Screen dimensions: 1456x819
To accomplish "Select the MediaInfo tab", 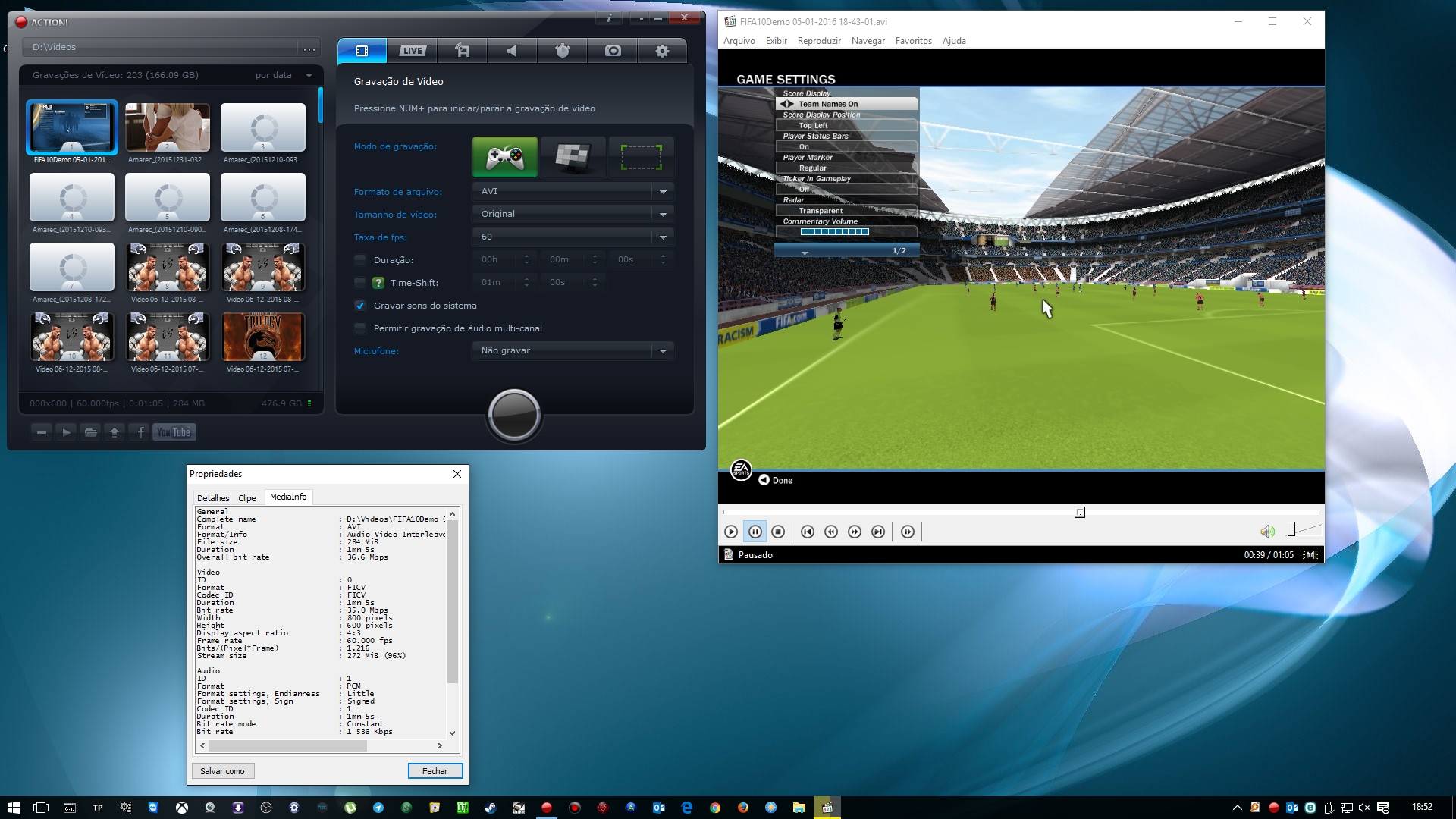I will pos(288,497).
